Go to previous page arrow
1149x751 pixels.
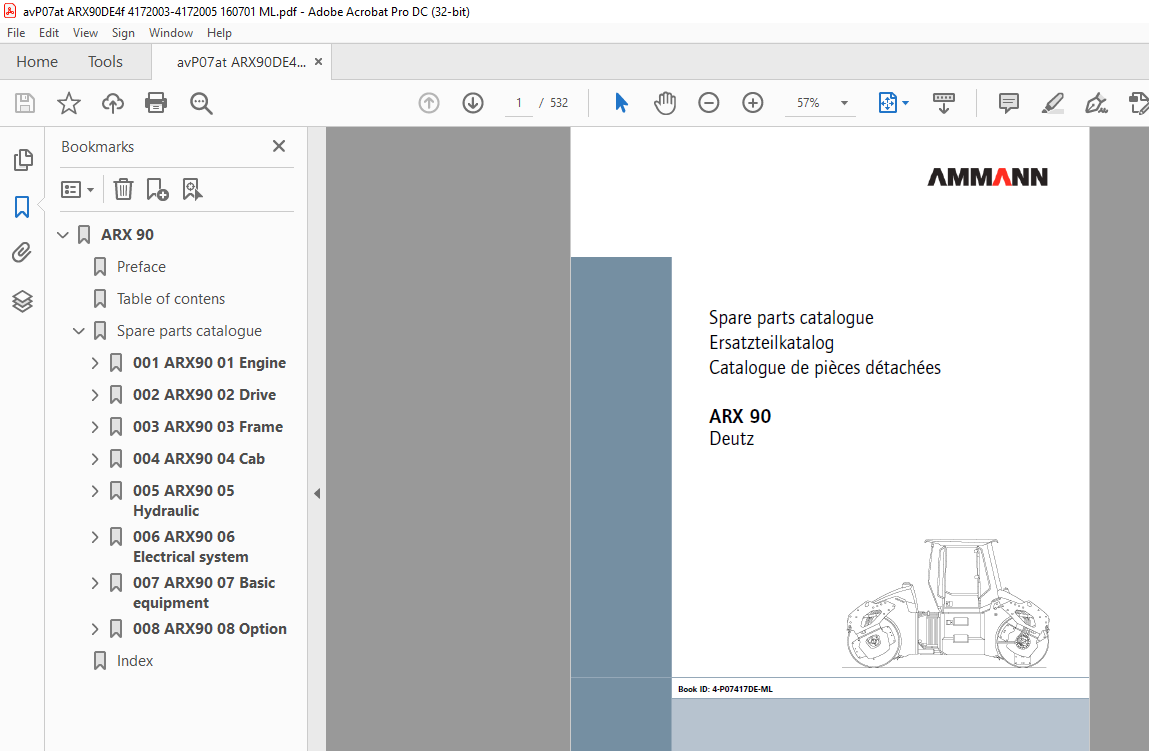429,103
